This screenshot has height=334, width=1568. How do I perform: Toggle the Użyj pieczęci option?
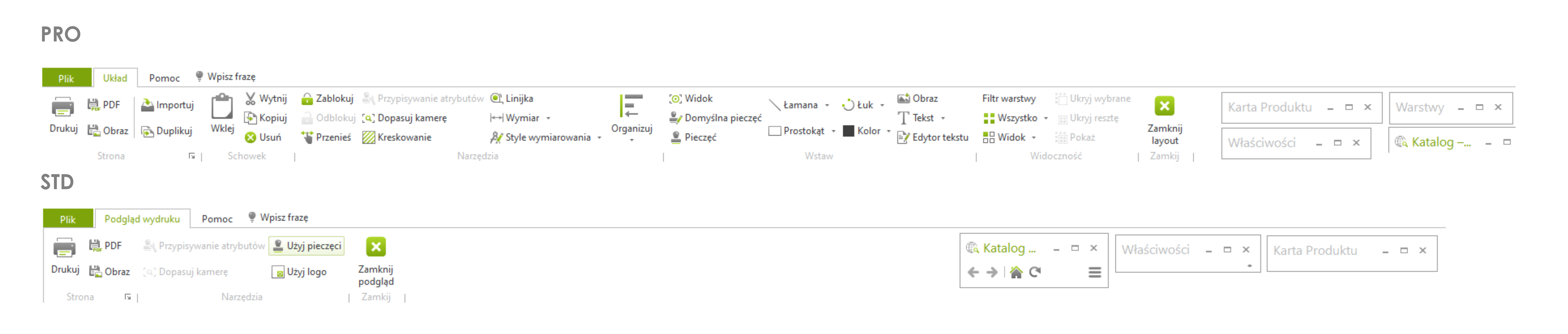307,246
